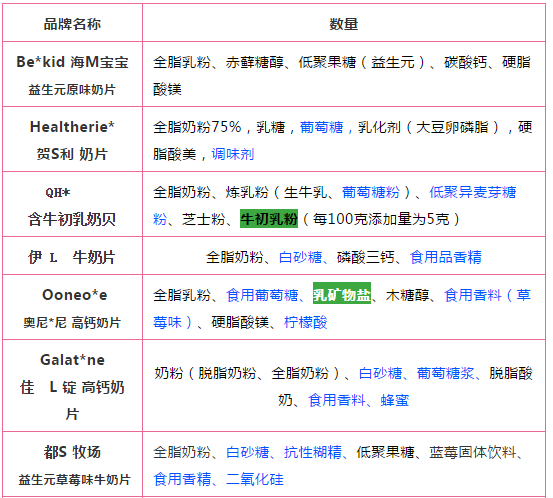The width and height of the screenshot is (553, 498).
Task: Click the blue 调味剂 ingredient text
Action: click(x=233, y=154)
